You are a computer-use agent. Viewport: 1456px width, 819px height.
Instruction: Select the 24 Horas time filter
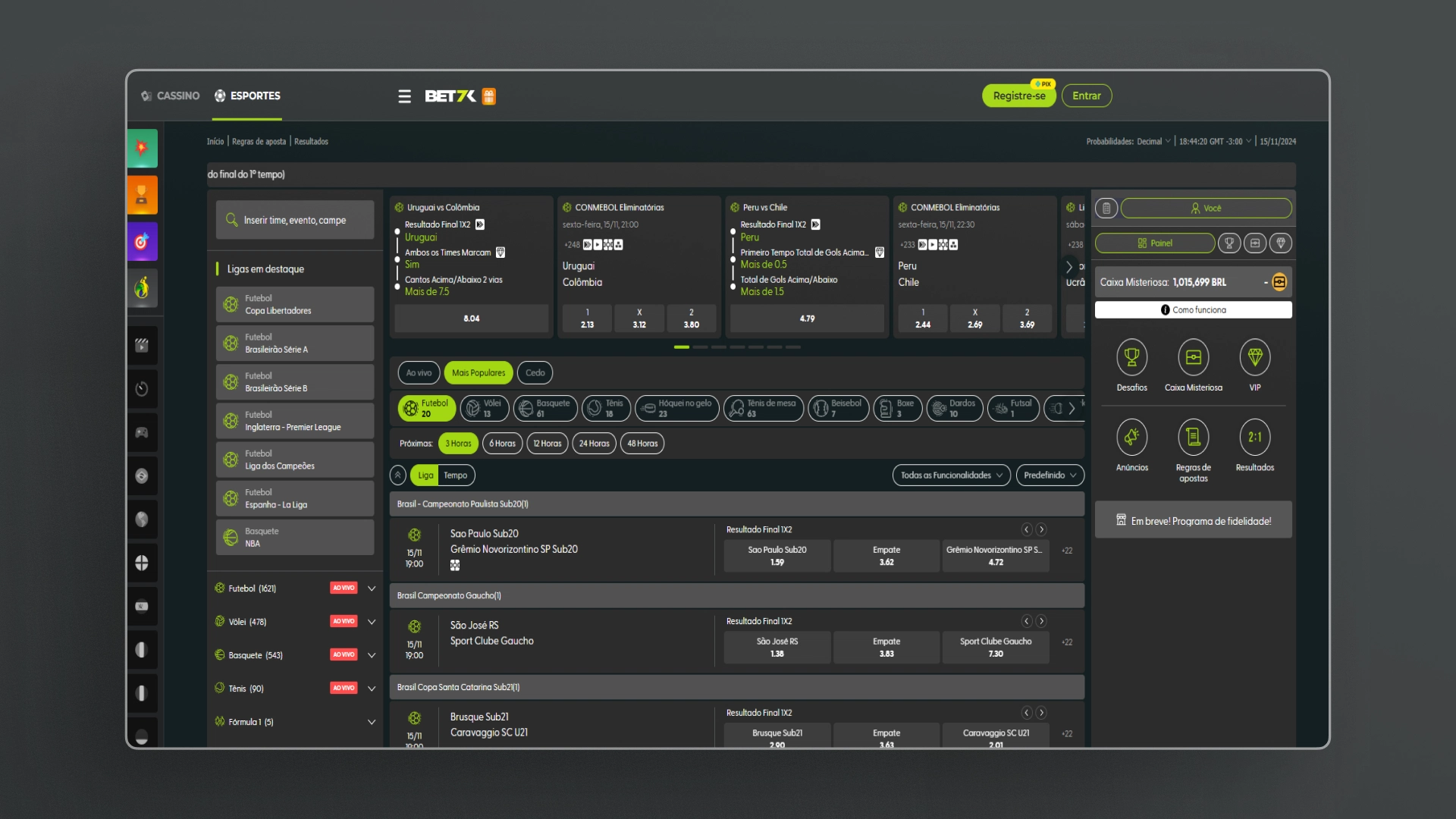pyautogui.click(x=595, y=444)
